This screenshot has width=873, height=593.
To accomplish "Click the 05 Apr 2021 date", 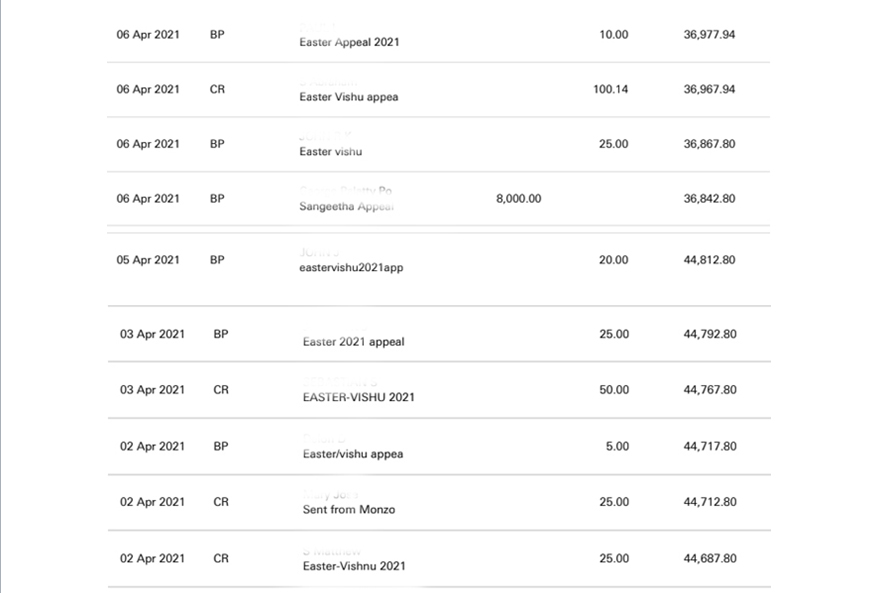I will (x=148, y=260).
